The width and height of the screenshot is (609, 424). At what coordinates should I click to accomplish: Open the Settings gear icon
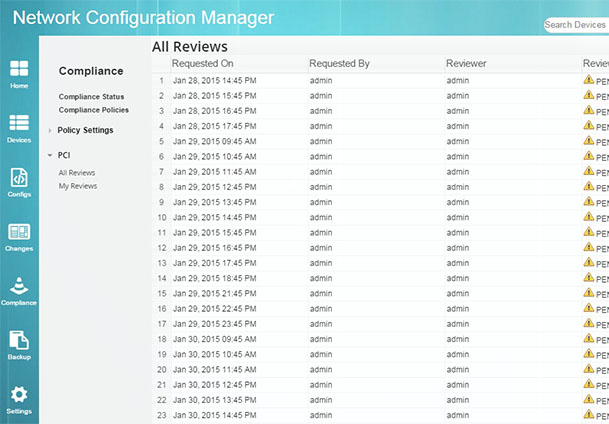[x=19, y=396]
